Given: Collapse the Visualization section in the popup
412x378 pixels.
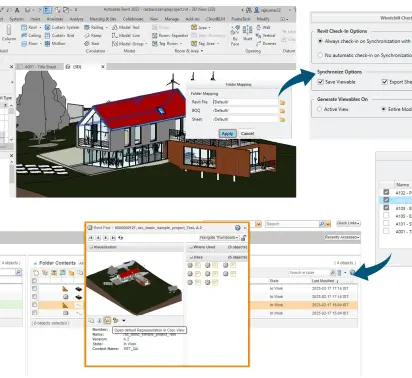Looking at the screenshot, I should point(91,247).
